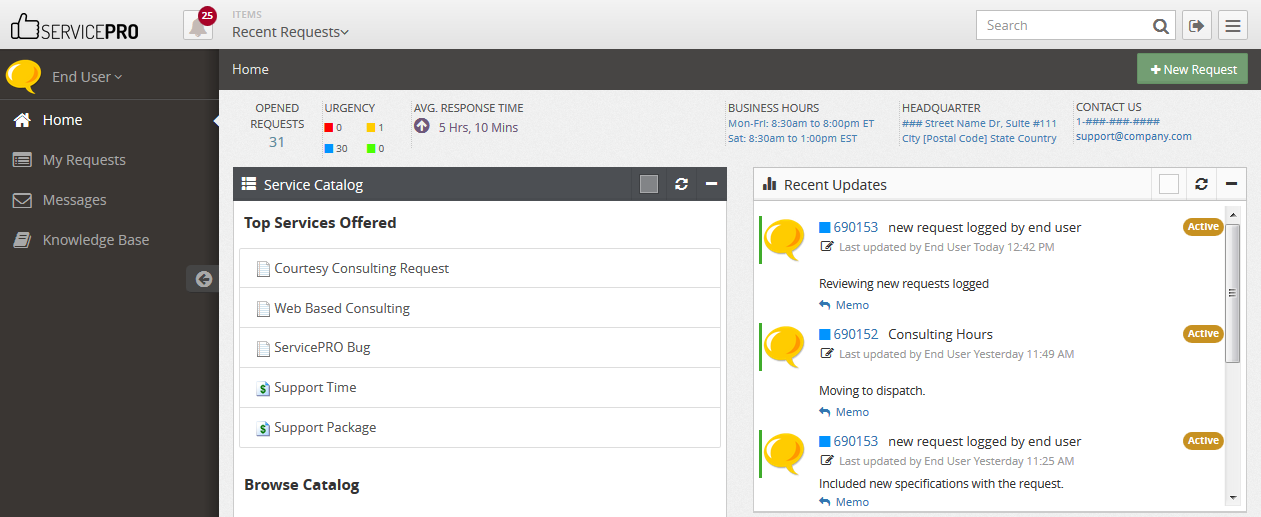Open the hamburger menu in top bar
This screenshot has width=1261, height=517.
[1233, 26]
